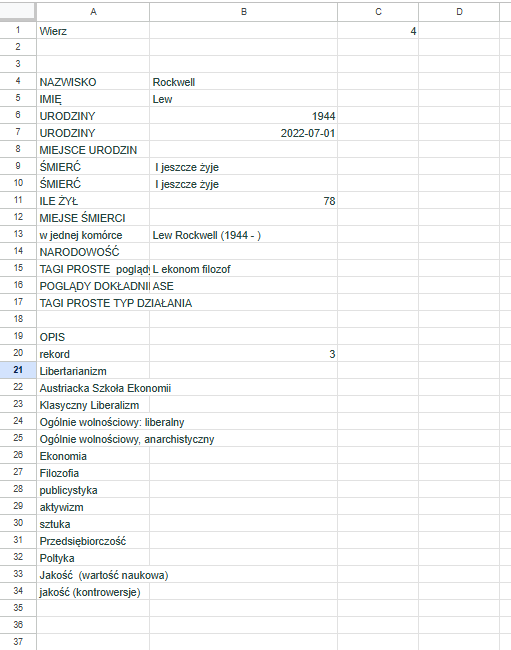Click the Przedsiębiorczość cell
Viewport: 511px width, 650px height.
93,541
